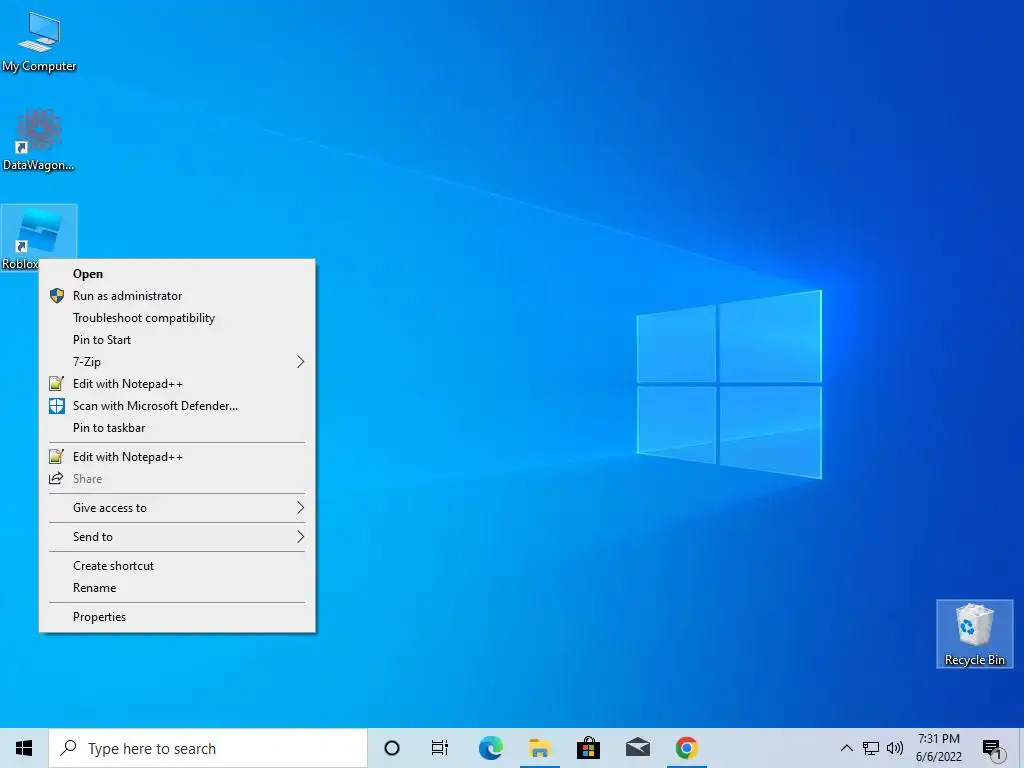Choose Troubleshoot compatibility
Viewport: 1024px width, 768px height.
click(177, 318)
